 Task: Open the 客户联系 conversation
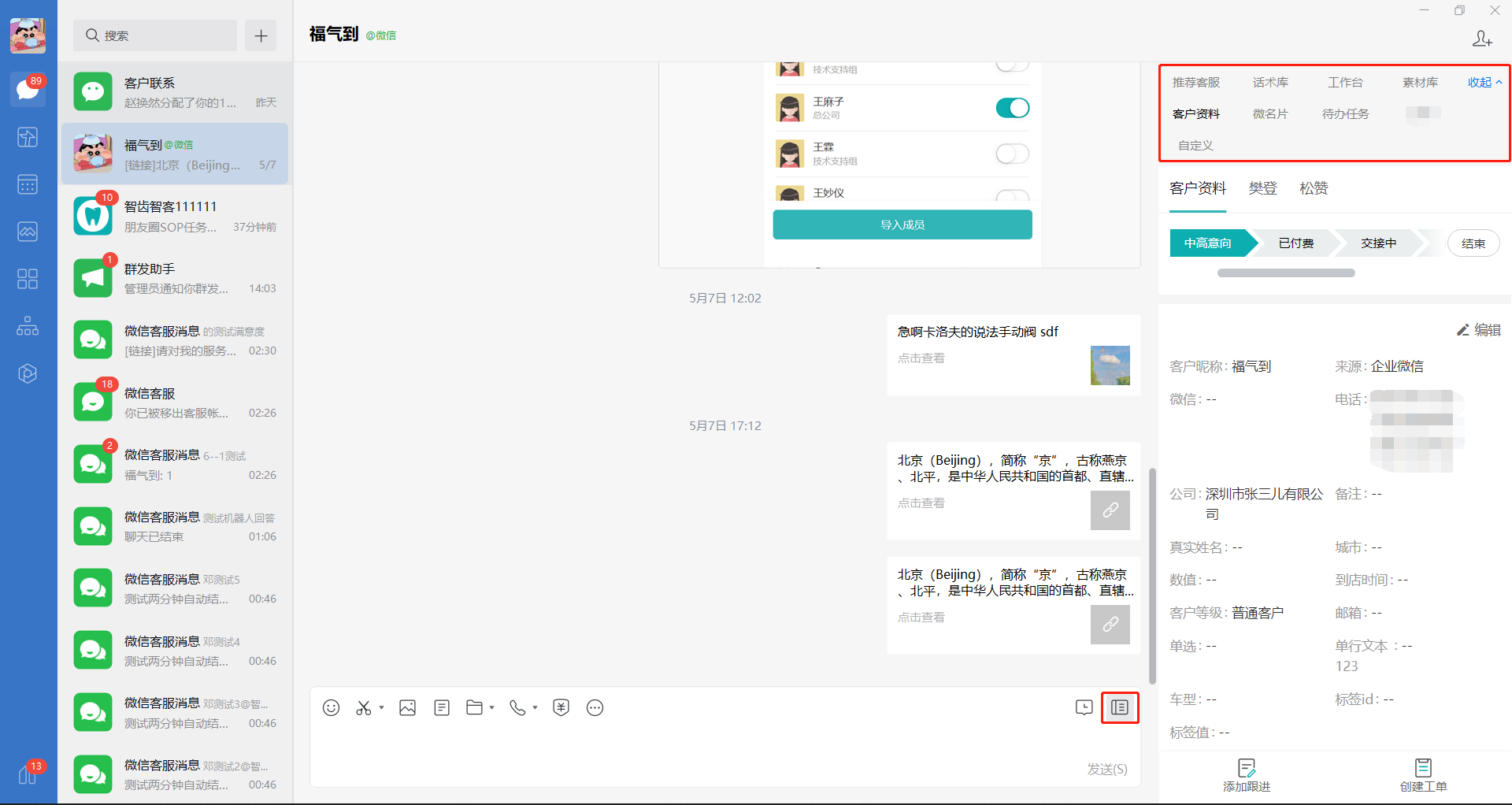point(175,92)
